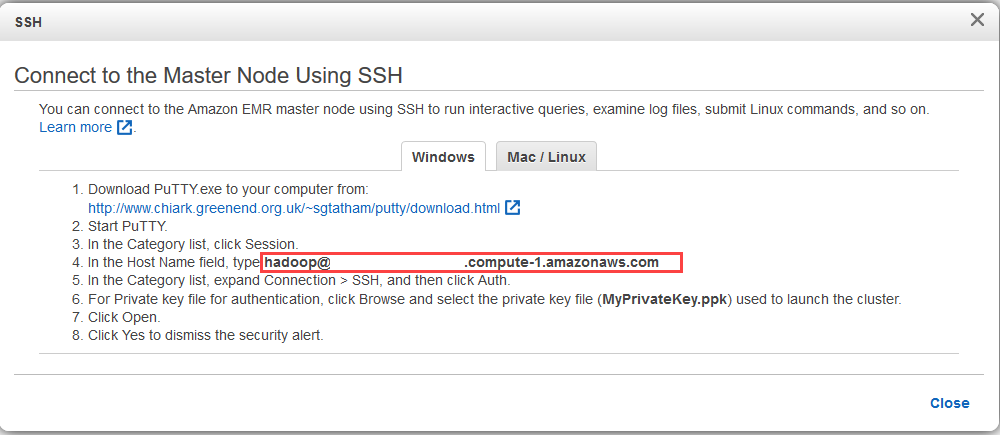
Task: Click the .compute-1.amazonaws.com domain text
Action: tap(562, 262)
